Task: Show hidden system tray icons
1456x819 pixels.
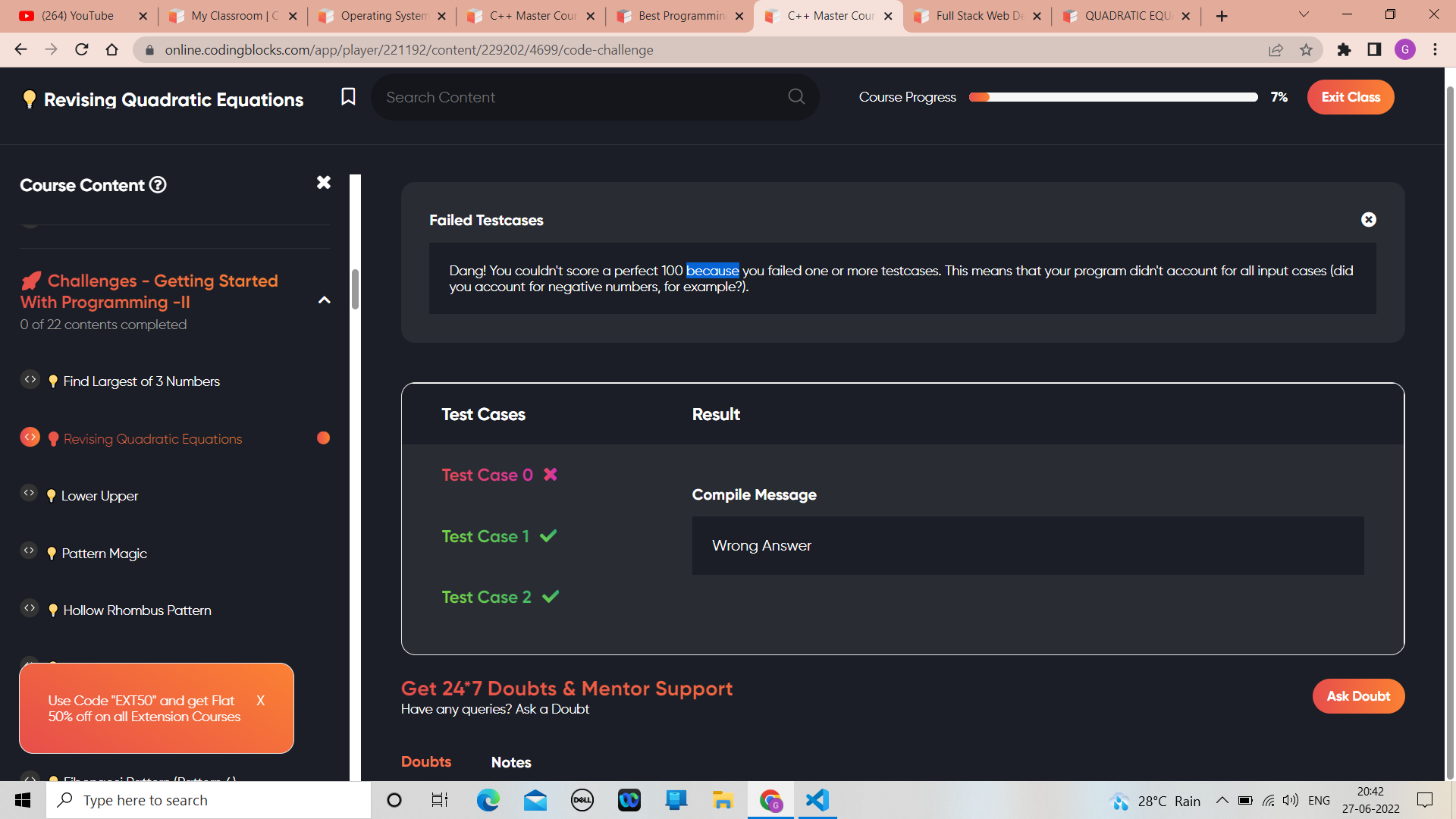Action: (1222, 801)
